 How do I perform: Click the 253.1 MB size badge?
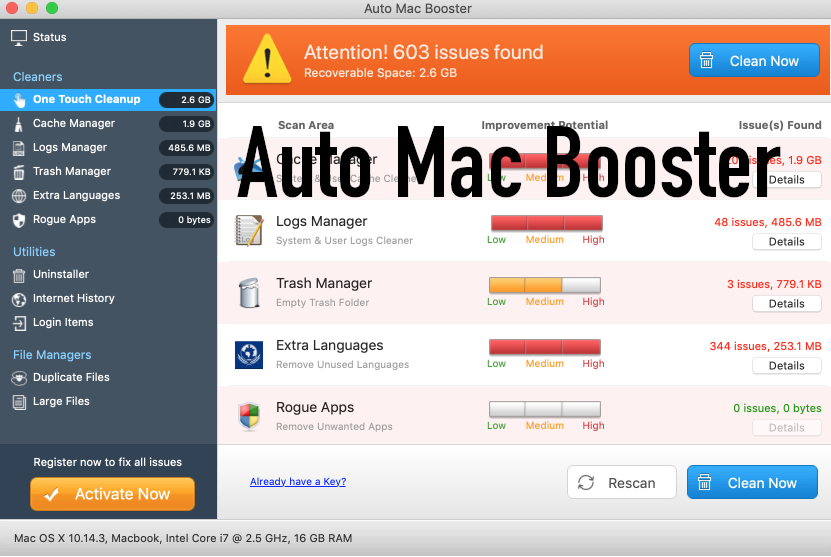187,196
